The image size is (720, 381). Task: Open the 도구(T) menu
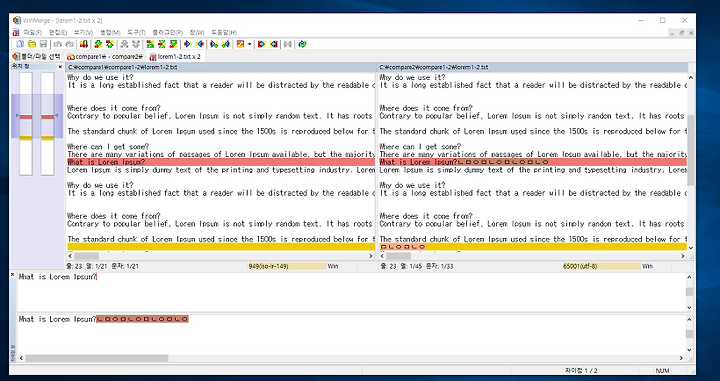click(136, 33)
